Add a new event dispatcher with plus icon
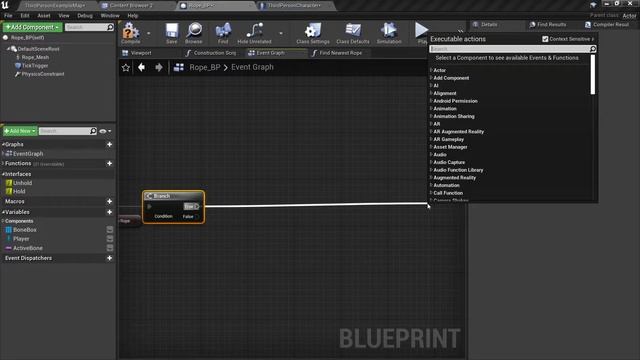This screenshot has height=360, width=640. tap(109, 258)
